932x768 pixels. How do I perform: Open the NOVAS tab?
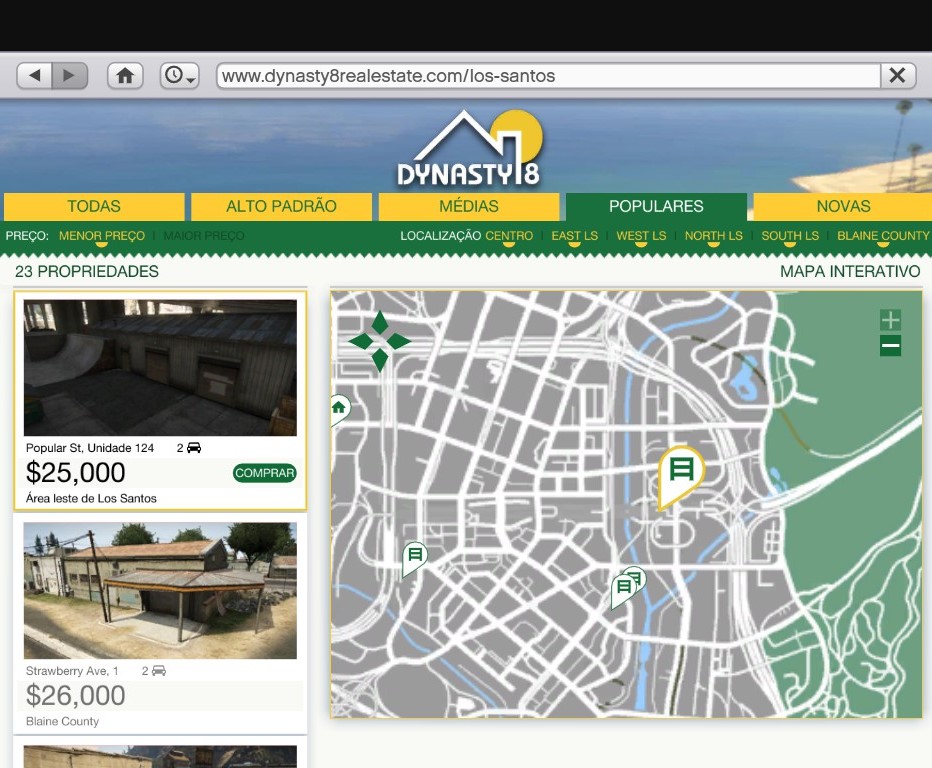[x=843, y=206]
